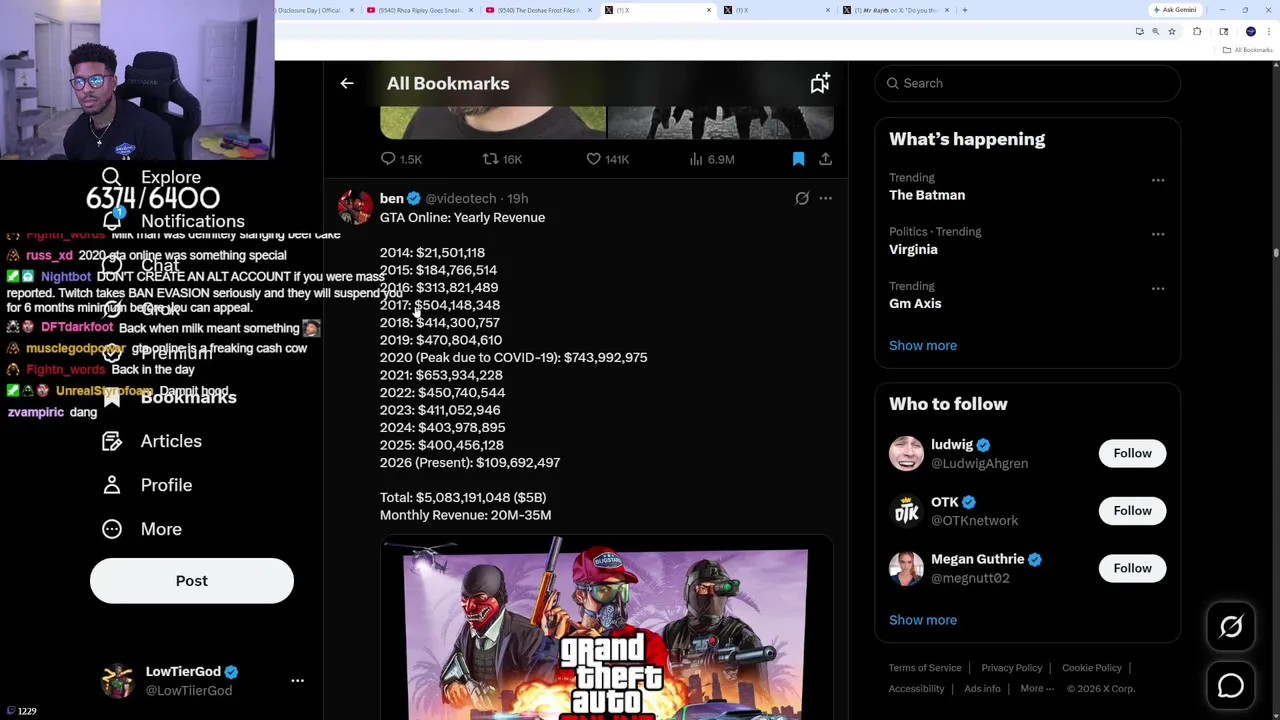Click the Ask Gemini button
Screen dimensions: 1280x720
click(x=1175, y=10)
